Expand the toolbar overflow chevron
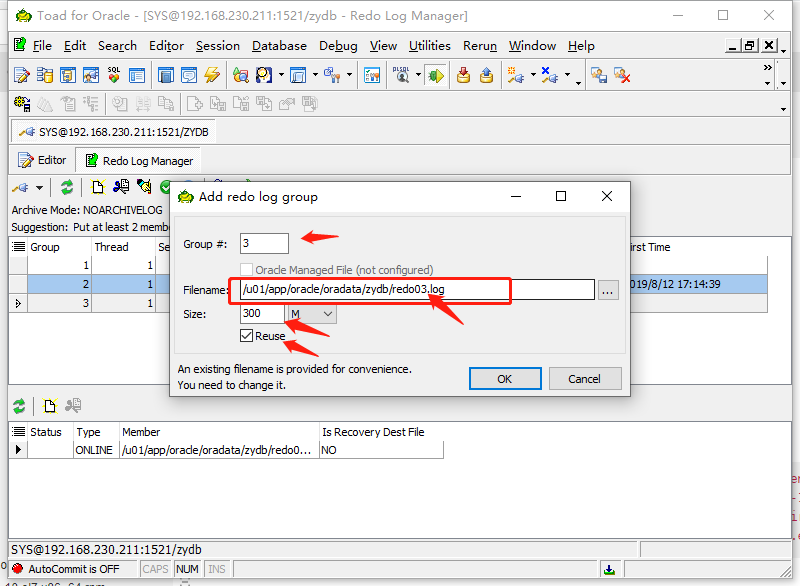The height and width of the screenshot is (586, 800). coord(767,67)
